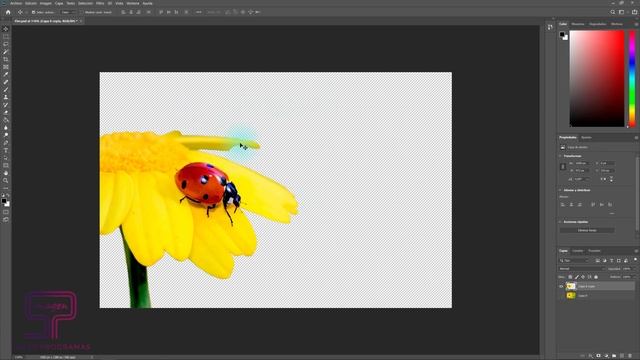This screenshot has width=640, height=360.
Task: Select the Gradient tool
Action: [x=6, y=120]
